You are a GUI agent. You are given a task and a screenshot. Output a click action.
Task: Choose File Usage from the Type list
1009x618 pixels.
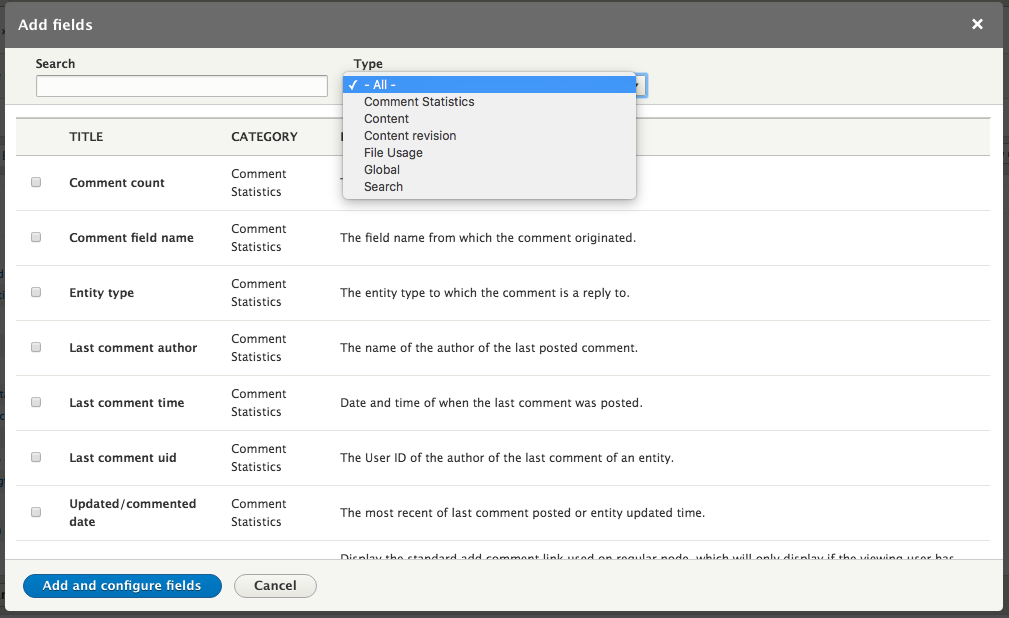393,153
